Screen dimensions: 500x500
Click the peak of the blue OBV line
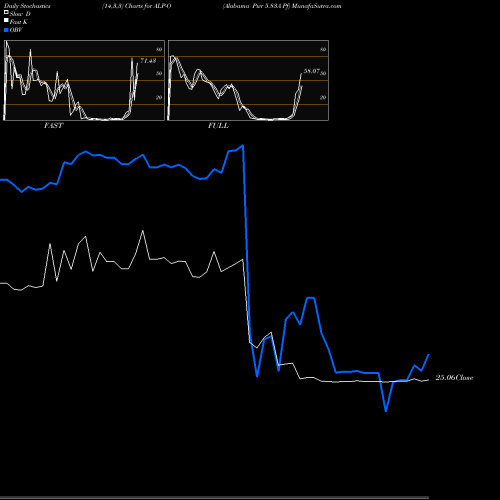click(243, 146)
